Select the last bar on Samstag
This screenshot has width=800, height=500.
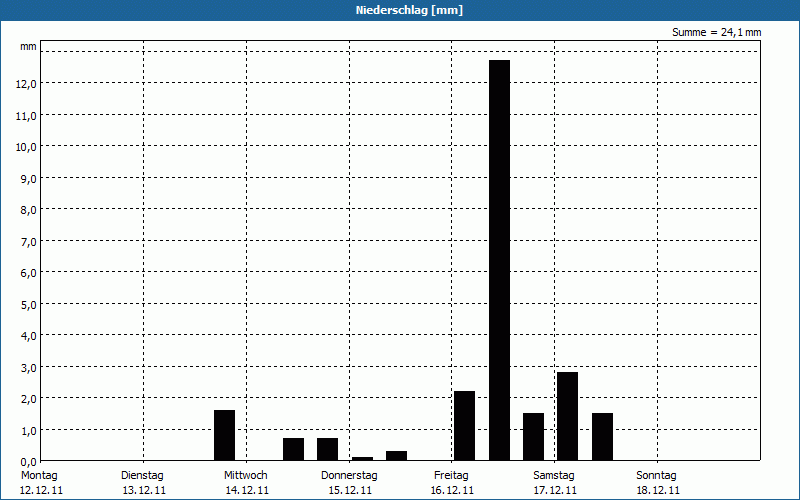[603, 437]
